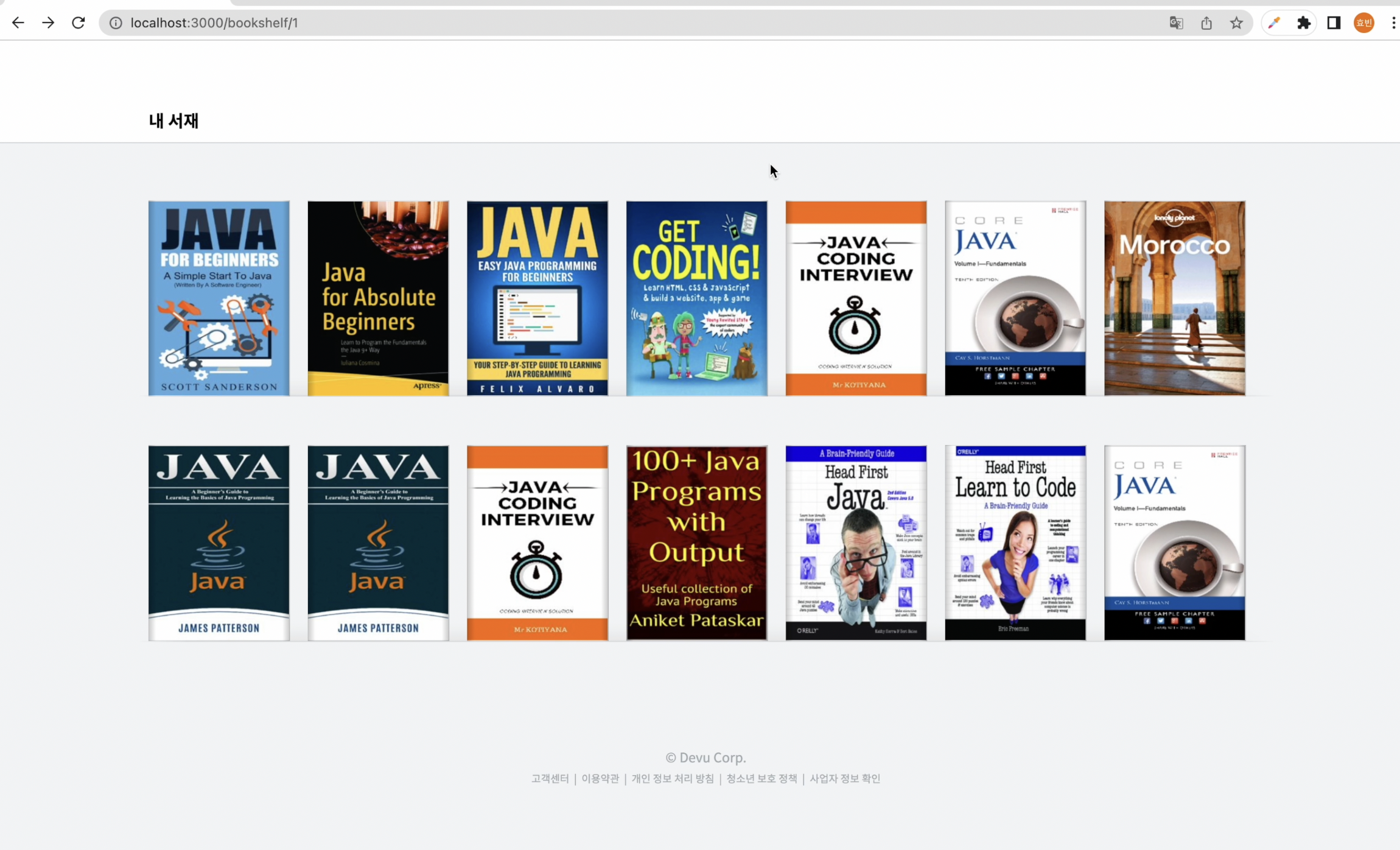Open the orange profile avatar

point(1364,23)
